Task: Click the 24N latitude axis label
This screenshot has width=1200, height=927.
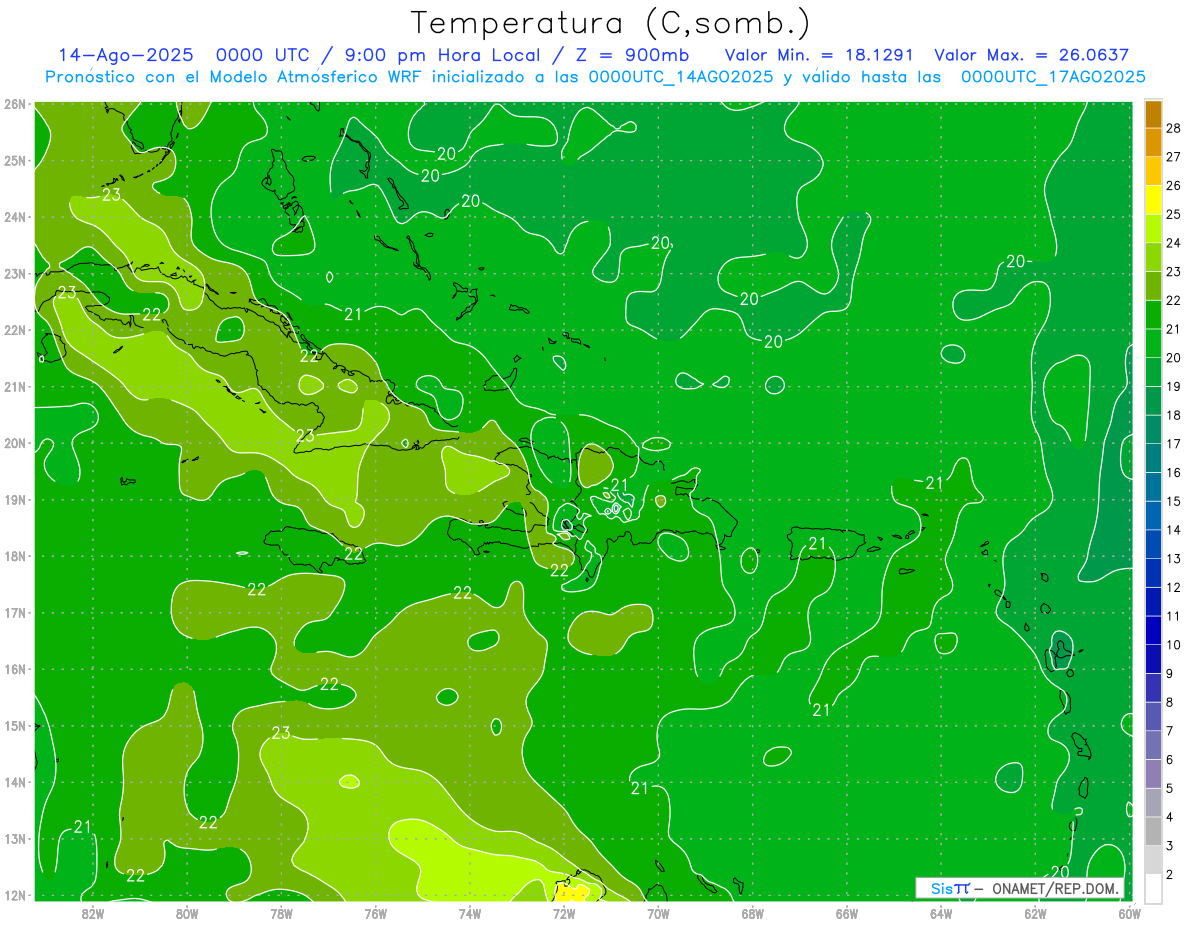Action: point(15,217)
